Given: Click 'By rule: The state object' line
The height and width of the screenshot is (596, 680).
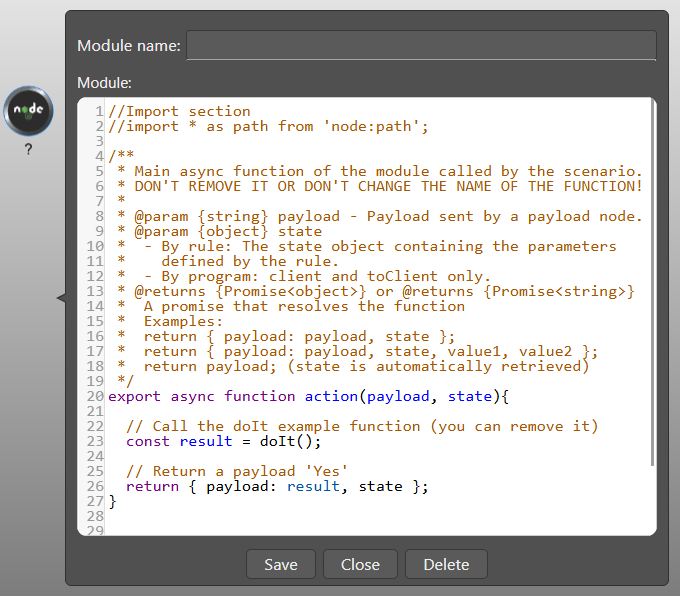Looking at the screenshot, I should (367, 246).
